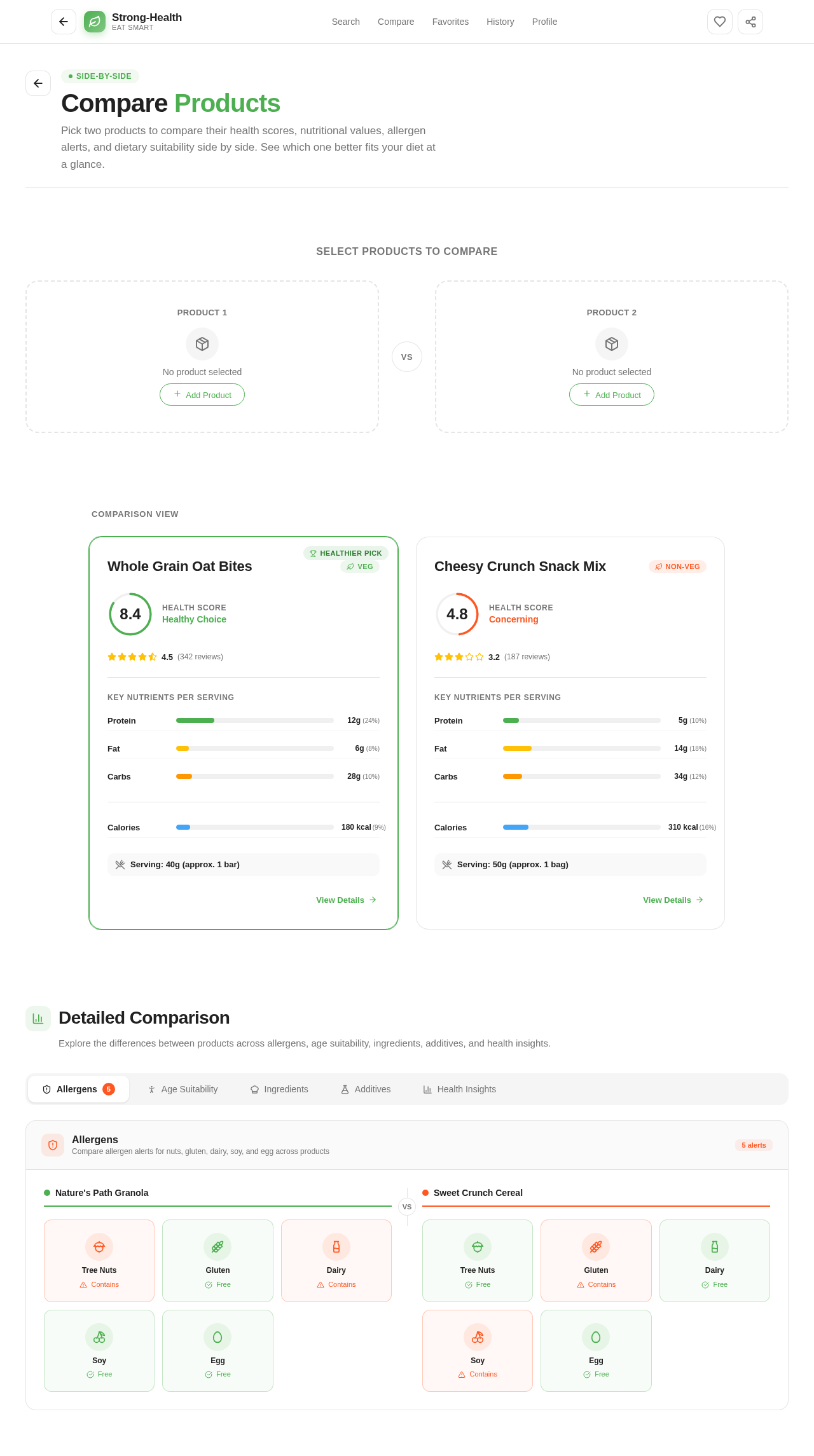Switch to the Ingredients tab

[x=279, y=1089]
